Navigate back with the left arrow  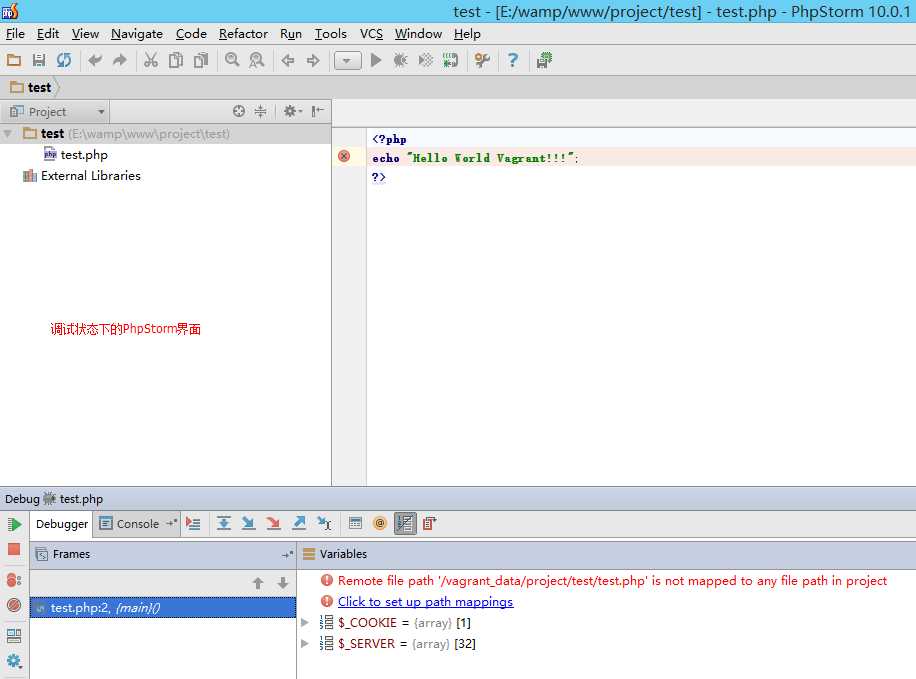coord(287,60)
